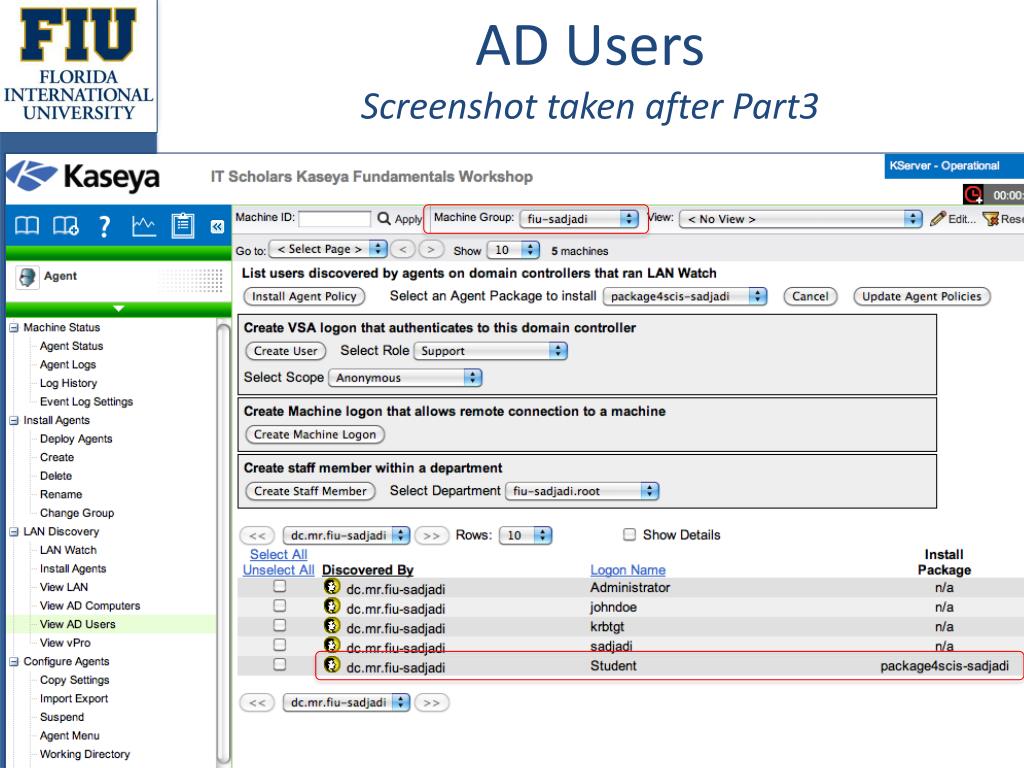This screenshot has width=1024, height=768.
Task: Click the green module-list expand arrow bar
Action: (118, 308)
